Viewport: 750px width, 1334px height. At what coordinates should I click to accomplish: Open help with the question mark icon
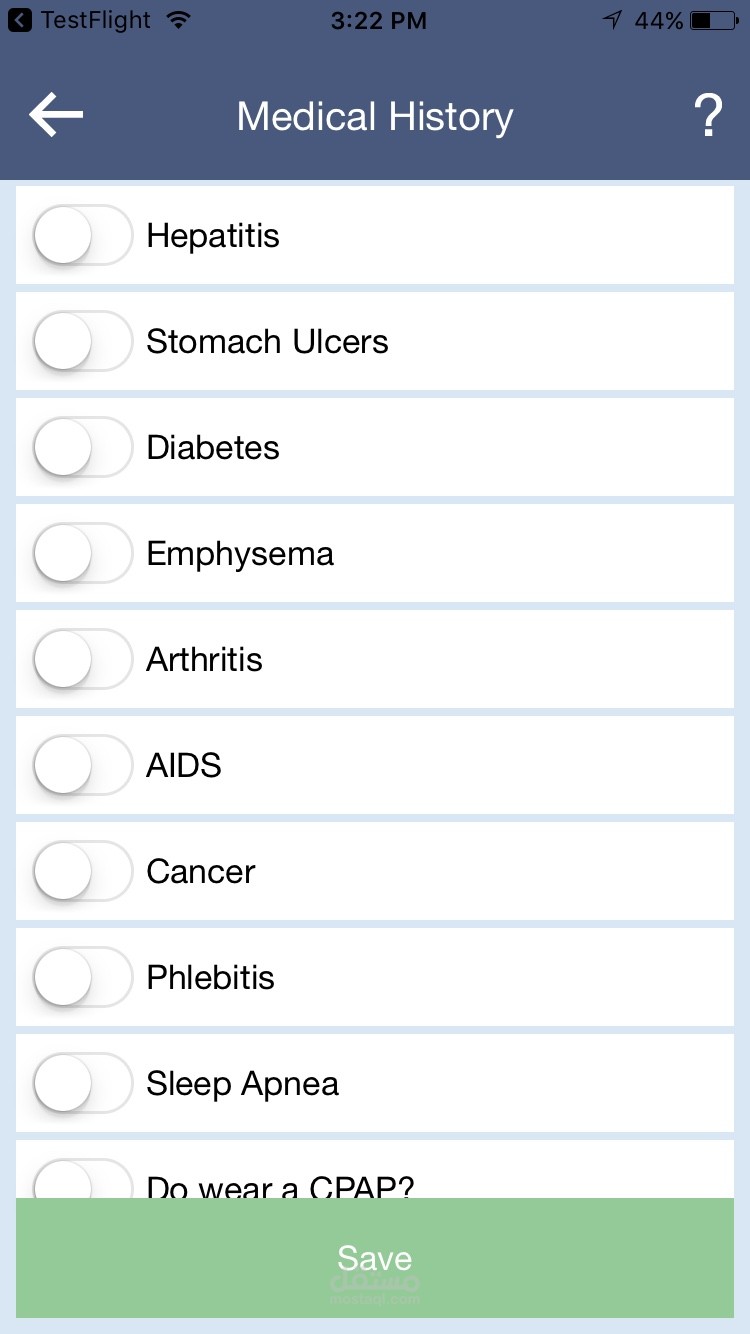point(707,117)
